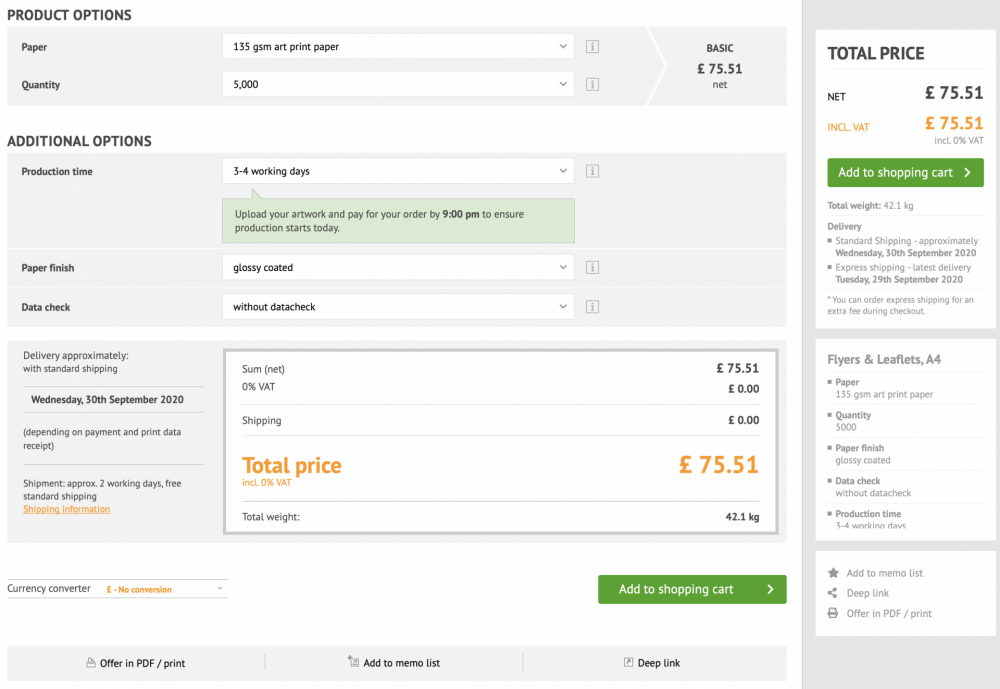The image size is (1000, 689).
Task: Open info icon for Production time
Action: click(592, 171)
